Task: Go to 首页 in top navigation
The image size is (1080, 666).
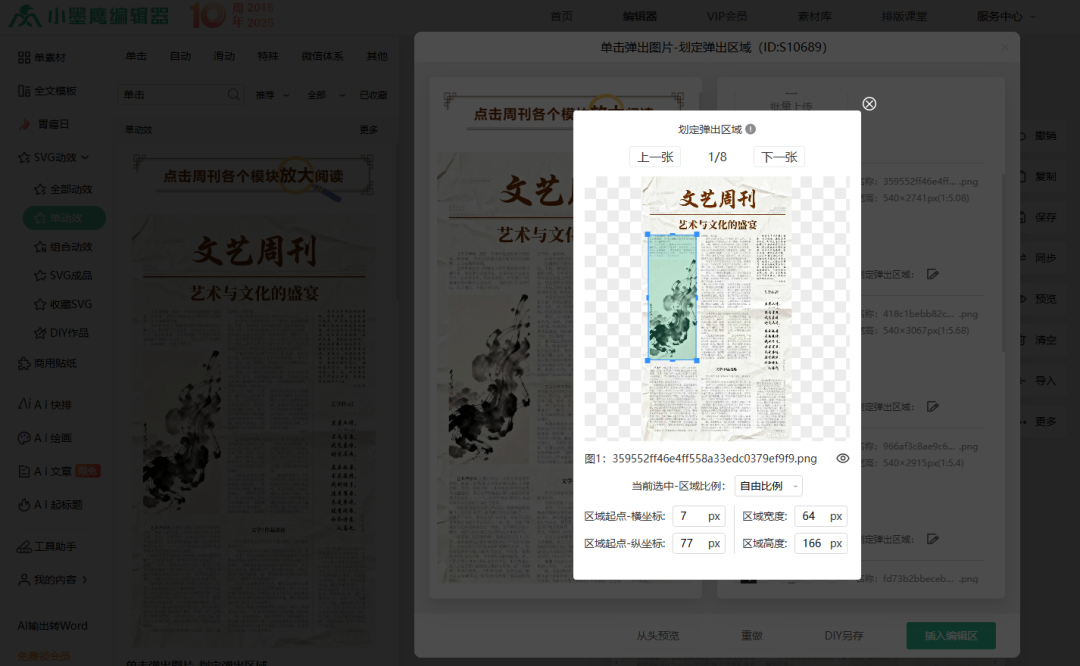Action: pos(561,16)
